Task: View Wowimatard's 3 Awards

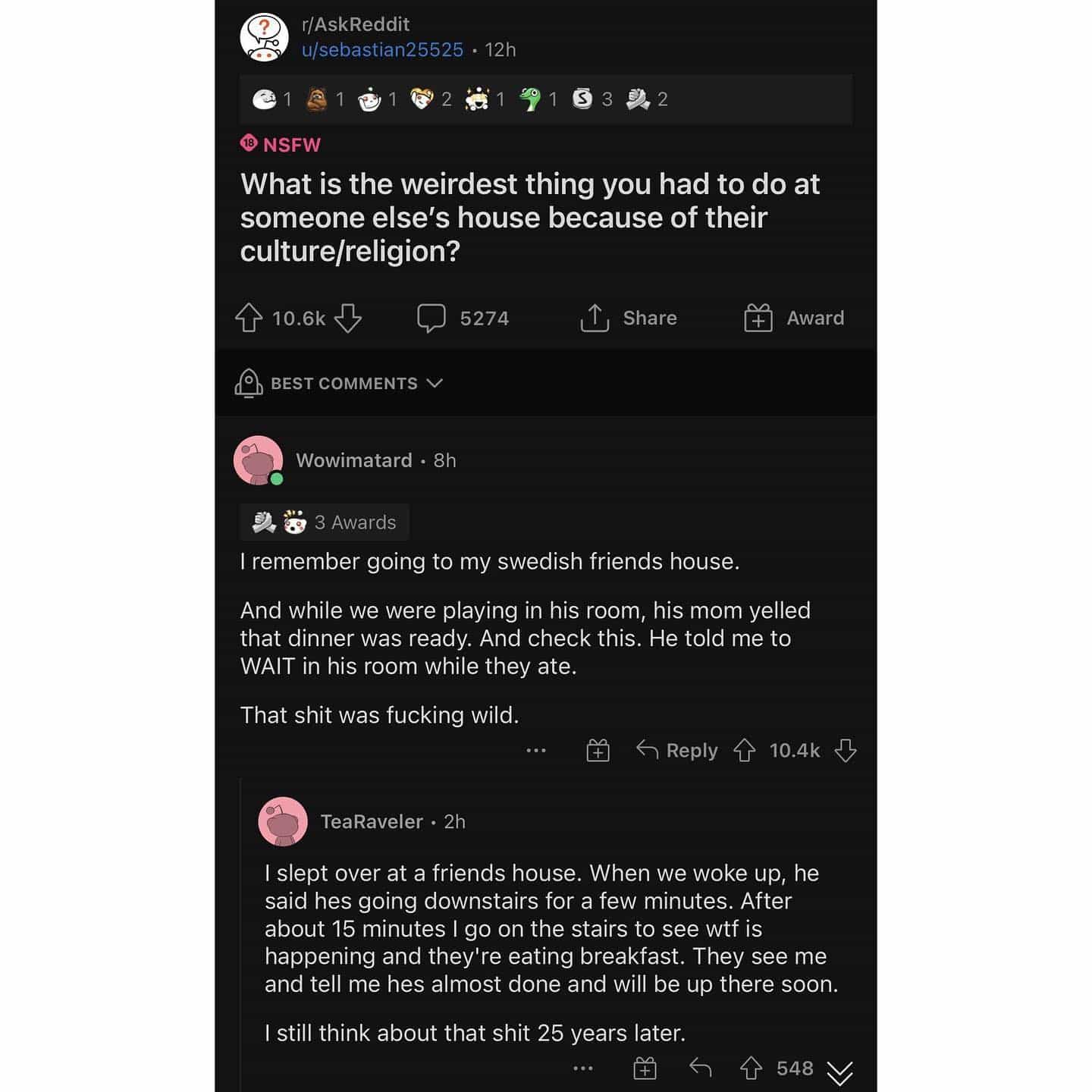Action: point(325,522)
